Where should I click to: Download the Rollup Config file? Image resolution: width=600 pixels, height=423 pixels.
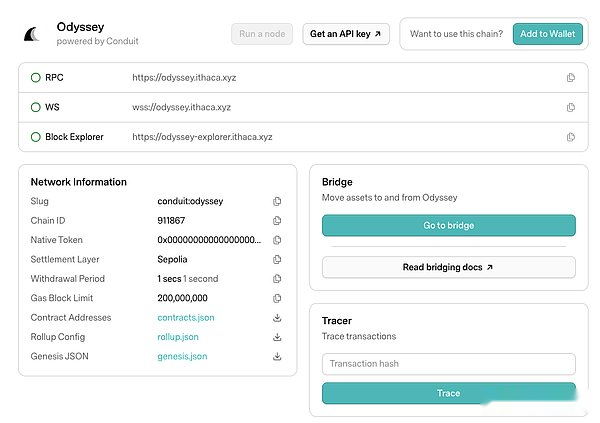pyautogui.click(x=277, y=337)
